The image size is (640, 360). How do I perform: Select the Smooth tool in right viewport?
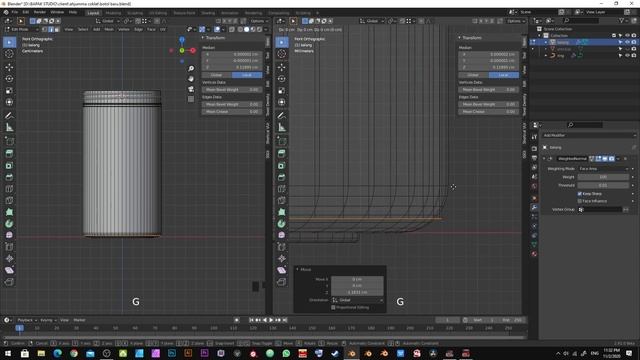coord(282,235)
